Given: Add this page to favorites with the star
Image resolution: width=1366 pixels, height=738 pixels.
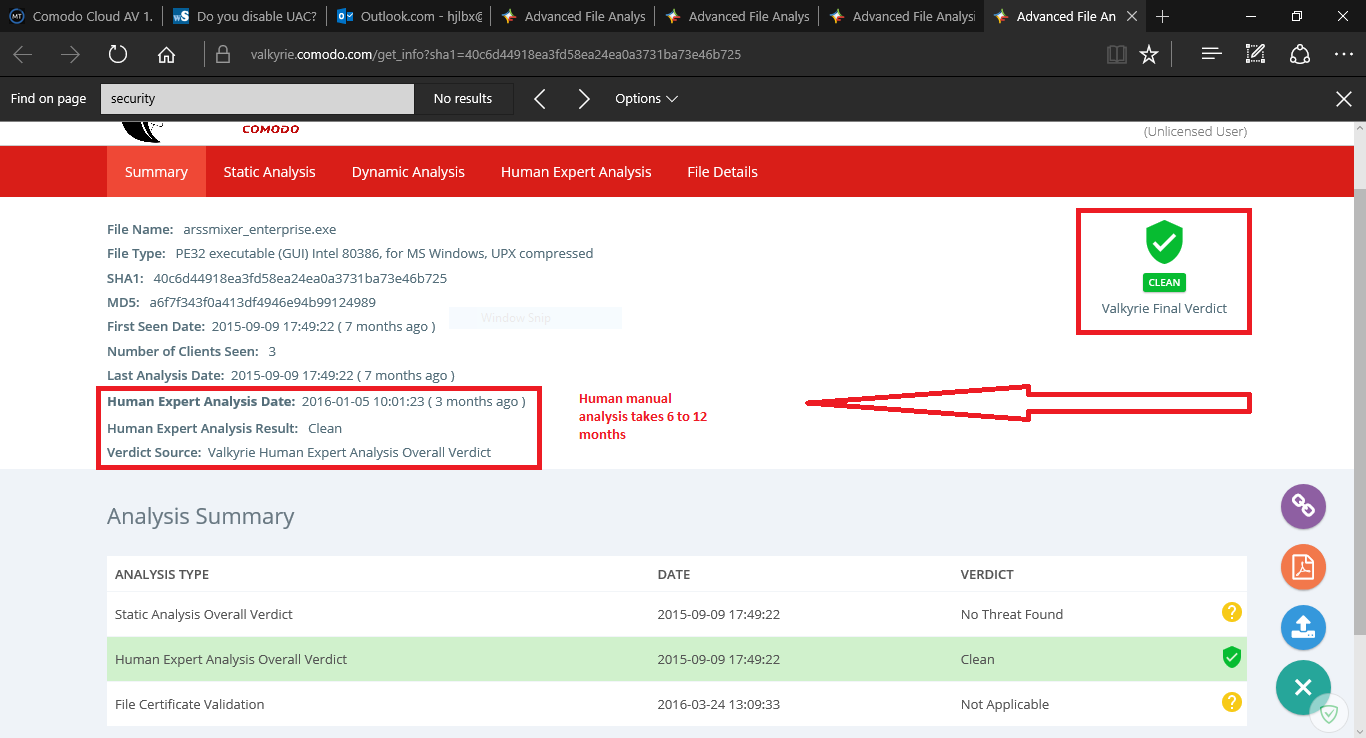Looking at the screenshot, I should (1149, 55).
